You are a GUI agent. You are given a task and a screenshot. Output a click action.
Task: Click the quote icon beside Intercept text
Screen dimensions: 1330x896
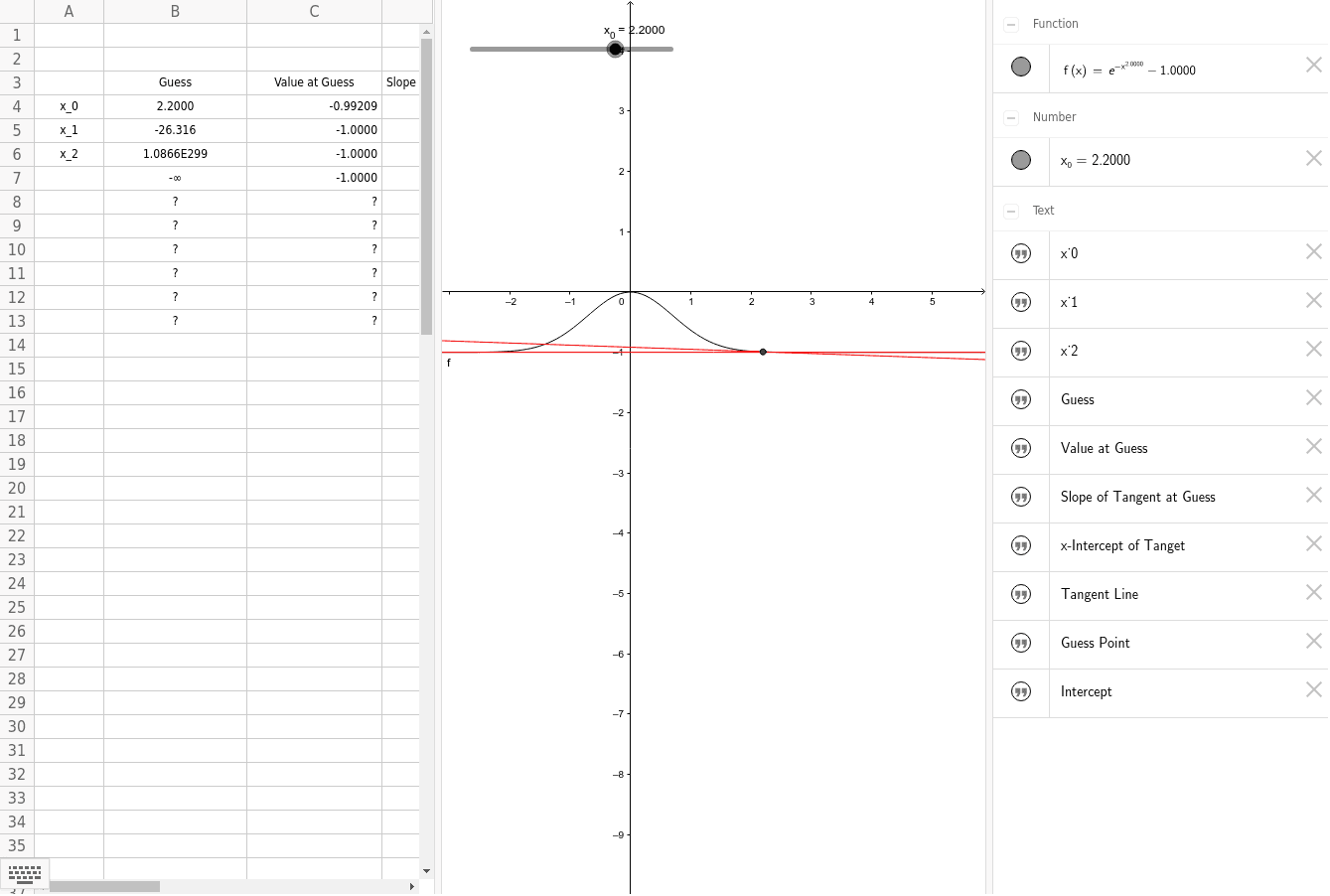coord(1020,691)
